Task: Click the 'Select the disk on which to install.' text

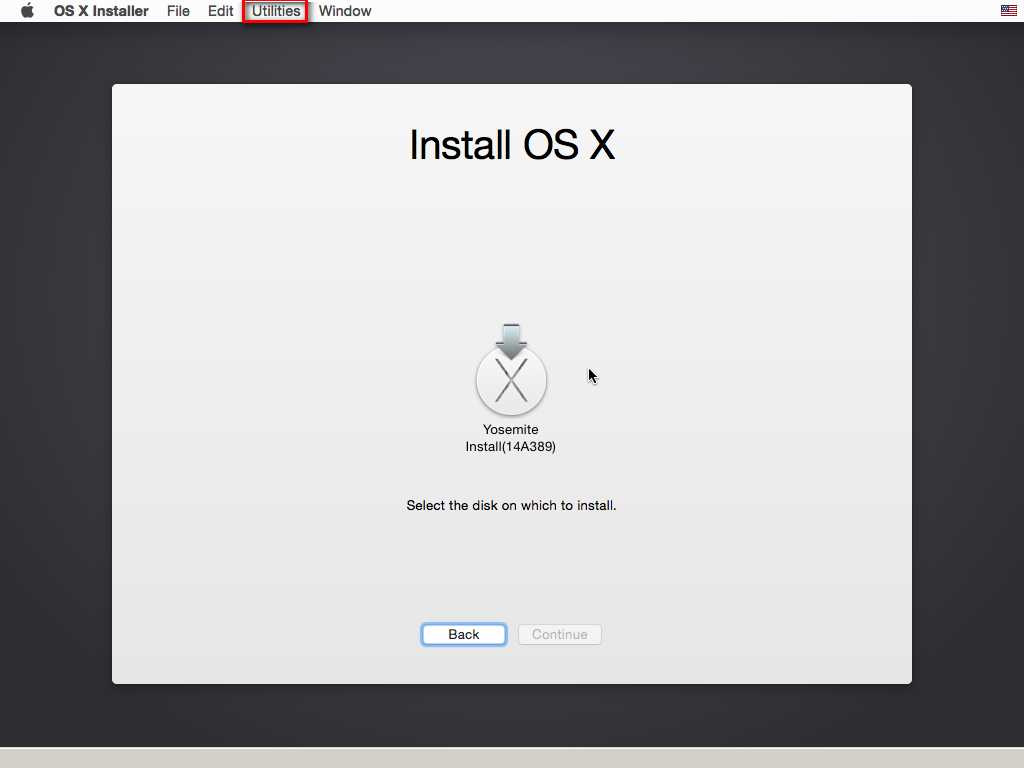Action: click(x=511, y=505)
